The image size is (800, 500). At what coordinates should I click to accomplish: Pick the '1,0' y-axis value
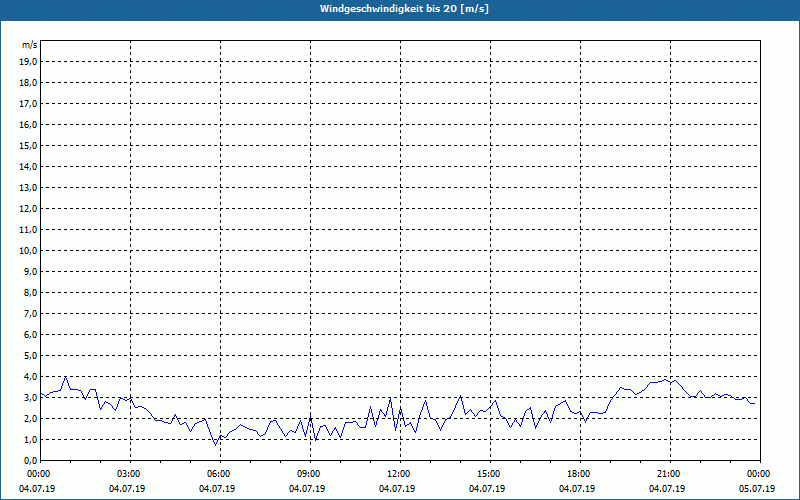[x=30, y=440]
